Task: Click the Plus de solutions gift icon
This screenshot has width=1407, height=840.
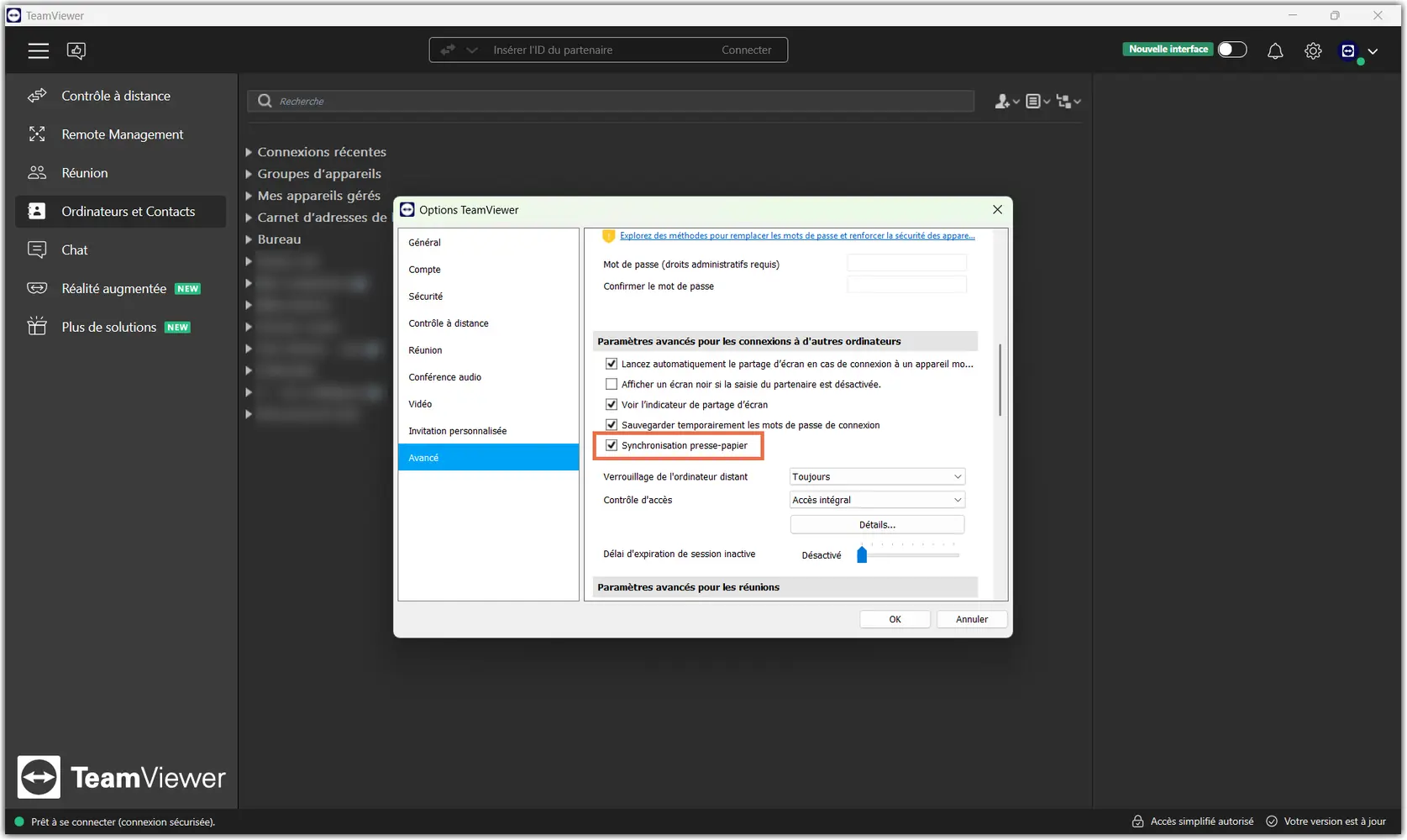Action: (x=37, y=327)
